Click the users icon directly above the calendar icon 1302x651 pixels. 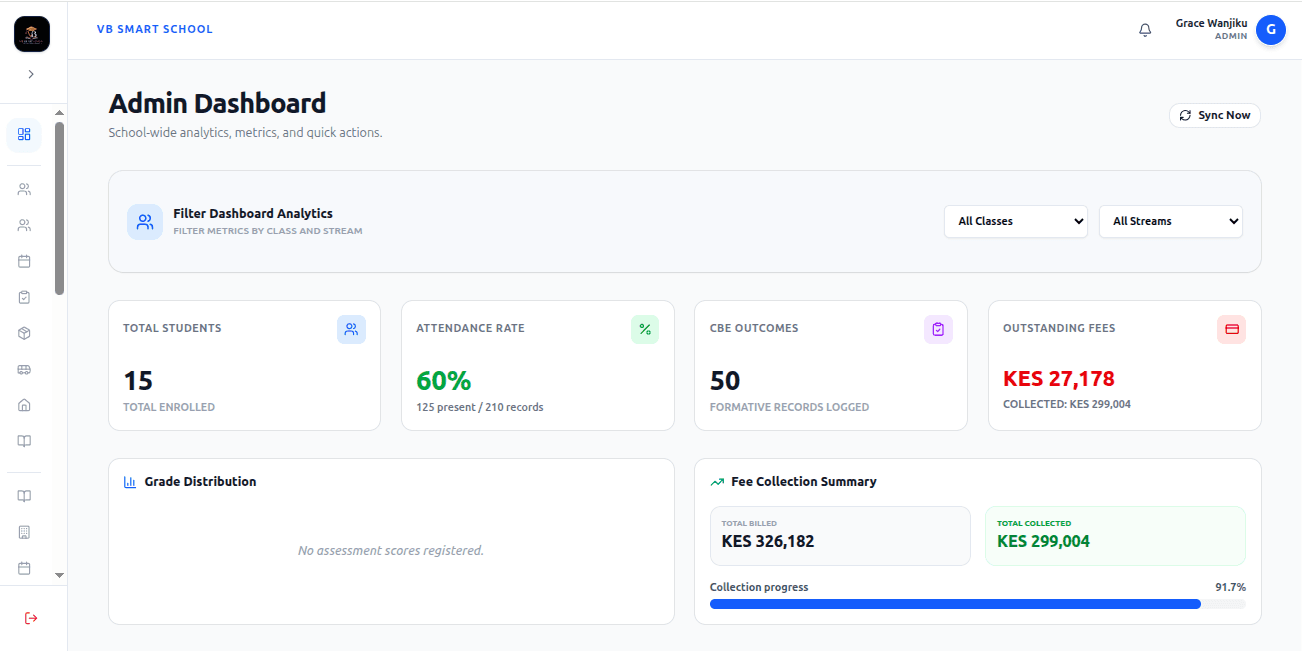24,225
